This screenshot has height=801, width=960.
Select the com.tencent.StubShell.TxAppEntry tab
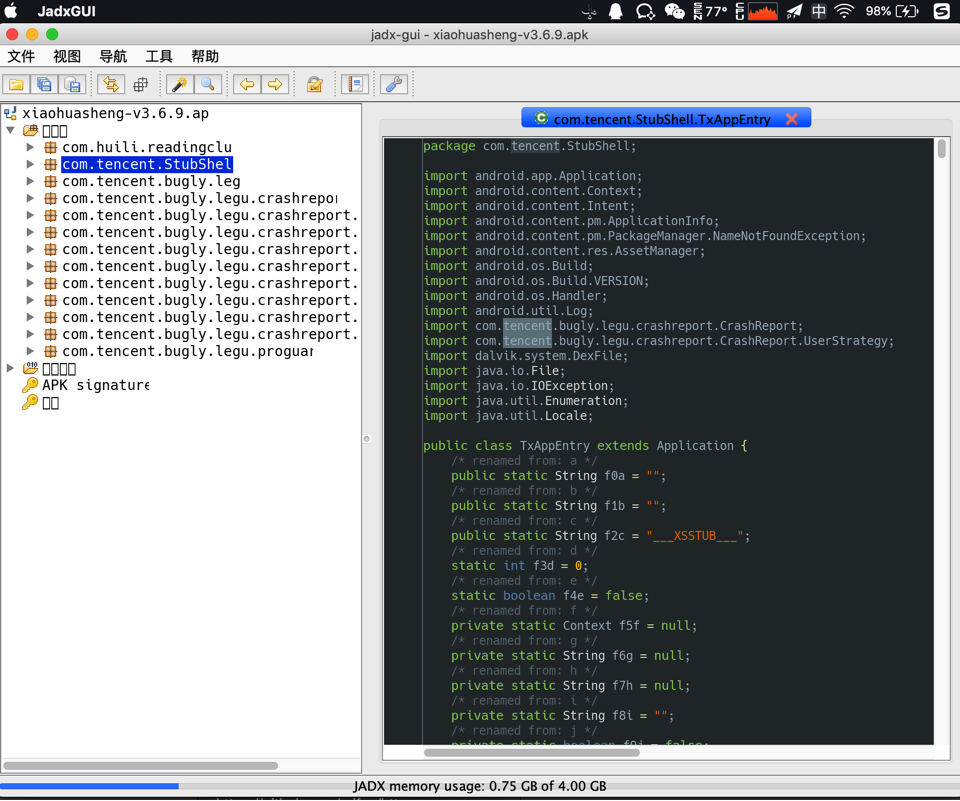[x=666, y=118]
